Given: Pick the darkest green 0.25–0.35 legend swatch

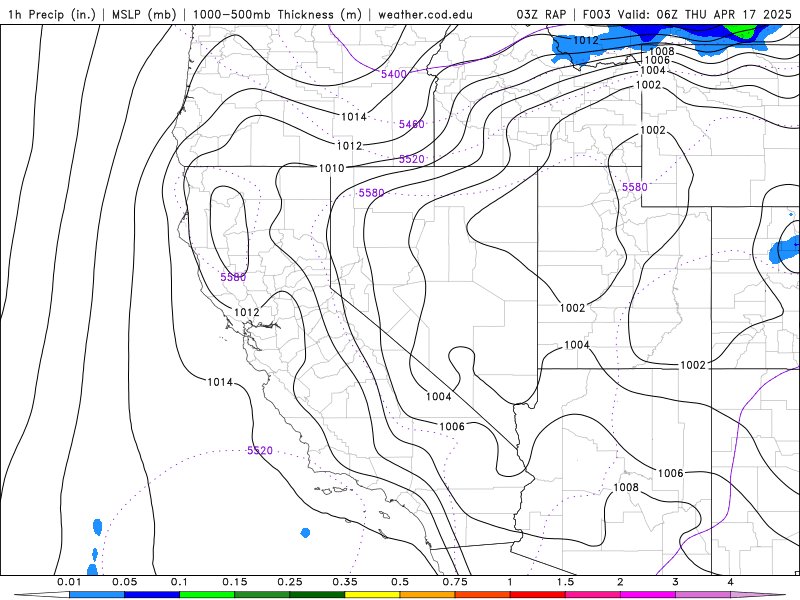Looking at the screenshot, I should coord(317,595).
